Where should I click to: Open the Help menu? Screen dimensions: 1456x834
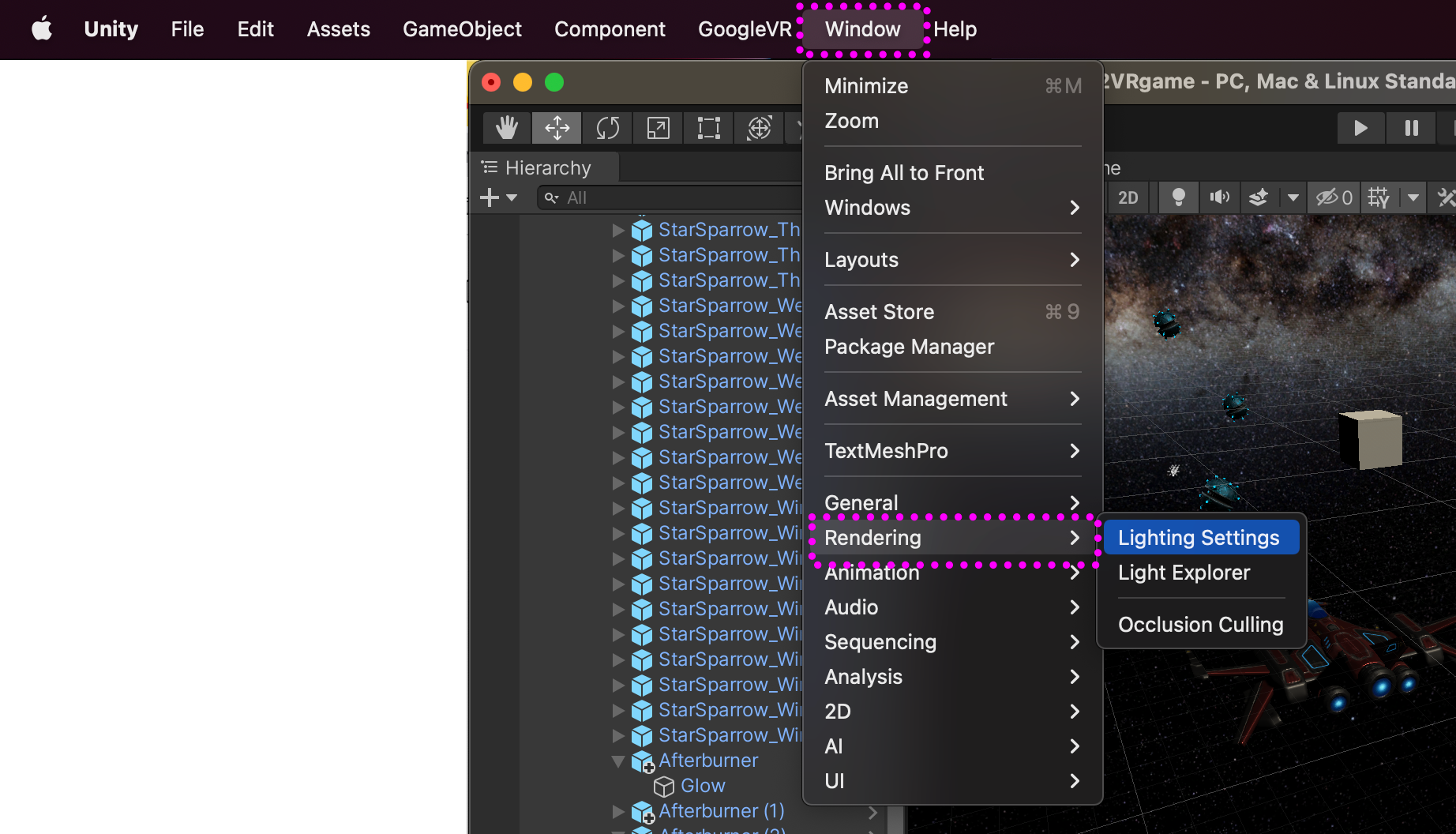955,29
